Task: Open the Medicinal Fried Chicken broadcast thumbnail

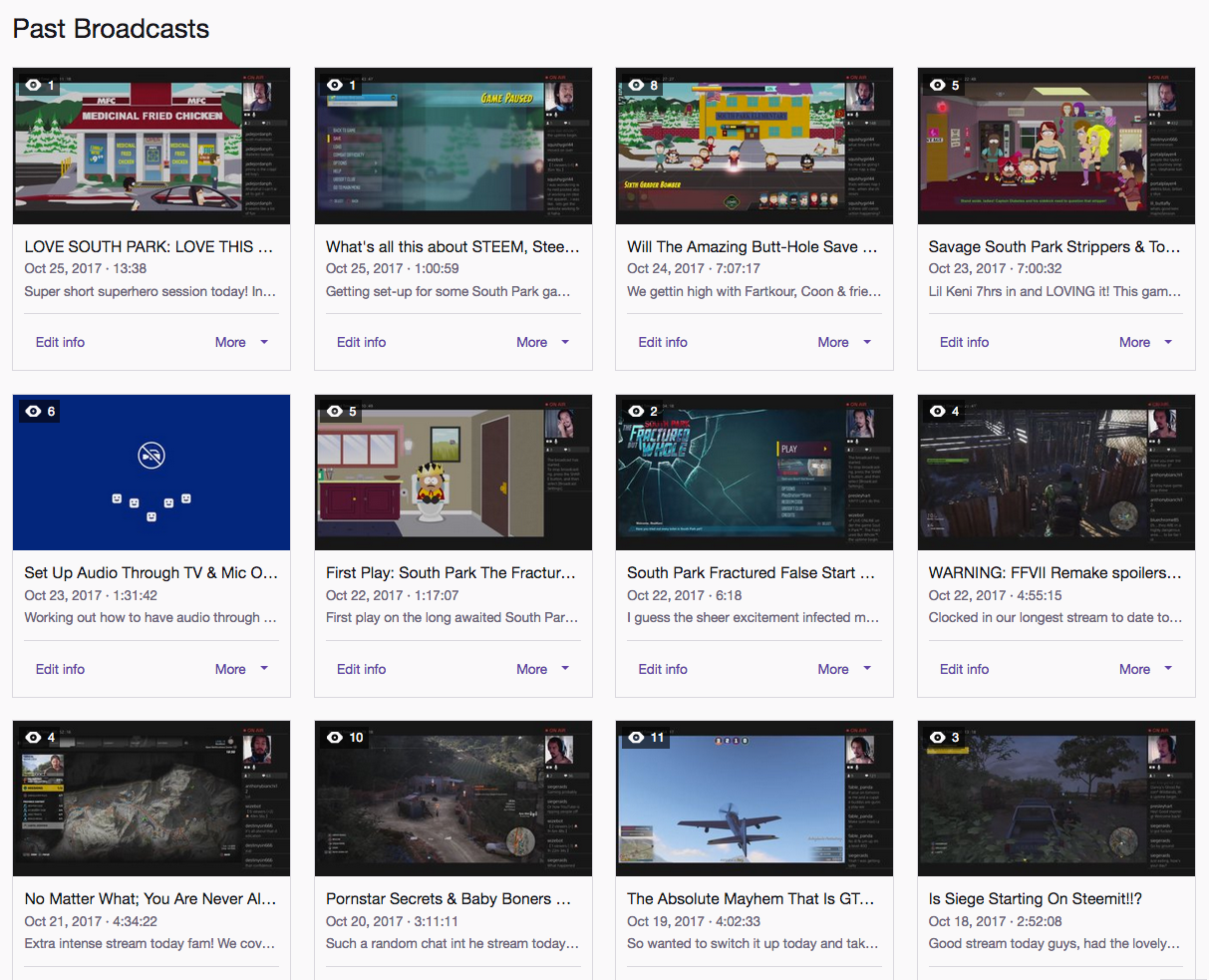Action: 151,147
